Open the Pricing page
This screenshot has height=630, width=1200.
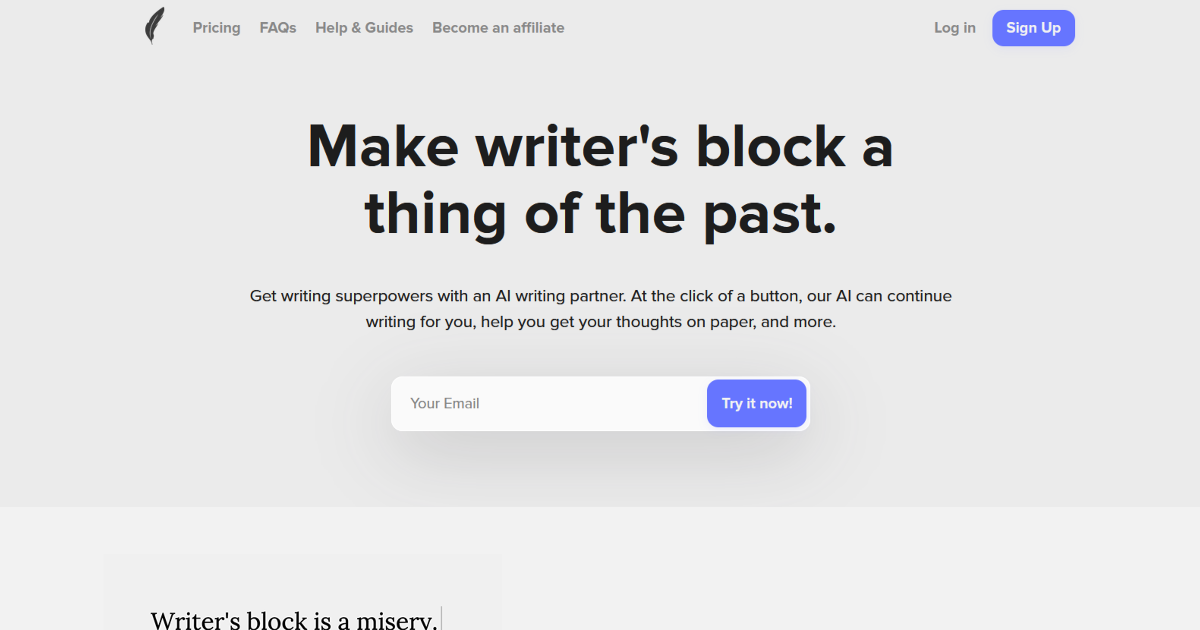coord(216,27)
